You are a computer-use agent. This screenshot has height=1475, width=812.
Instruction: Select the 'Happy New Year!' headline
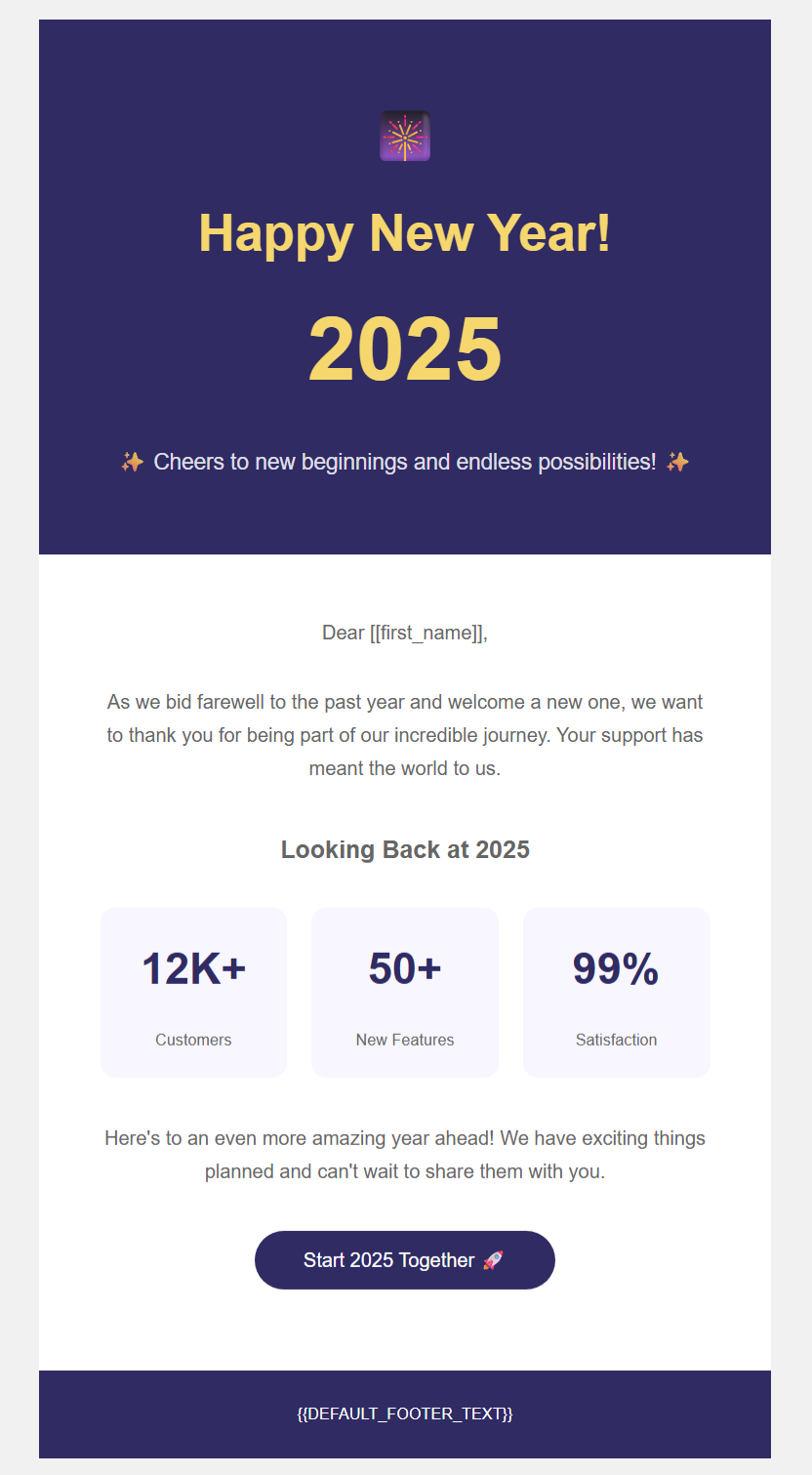(x=405, y=233)
